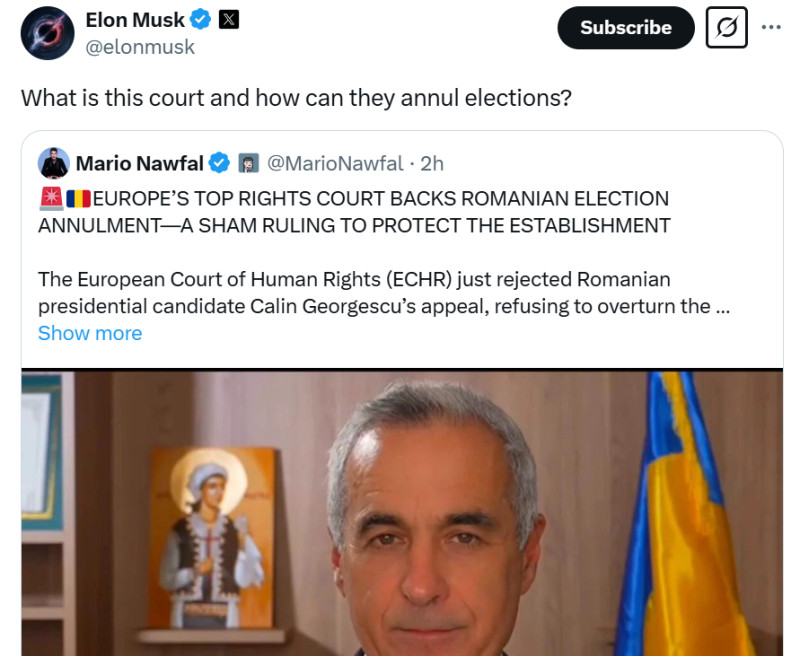Click the Romanian flag emoji in the headline

click(78, 198)
